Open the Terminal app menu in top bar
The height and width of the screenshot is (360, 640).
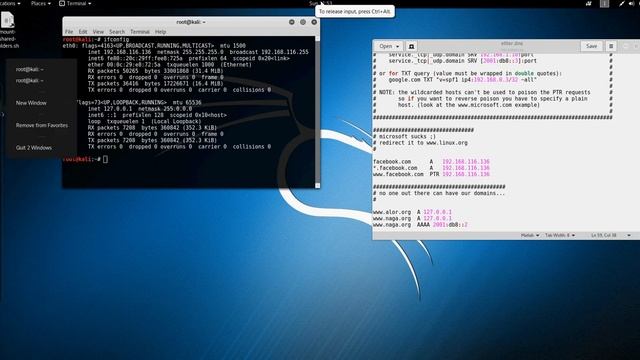[x=76, y=3]
